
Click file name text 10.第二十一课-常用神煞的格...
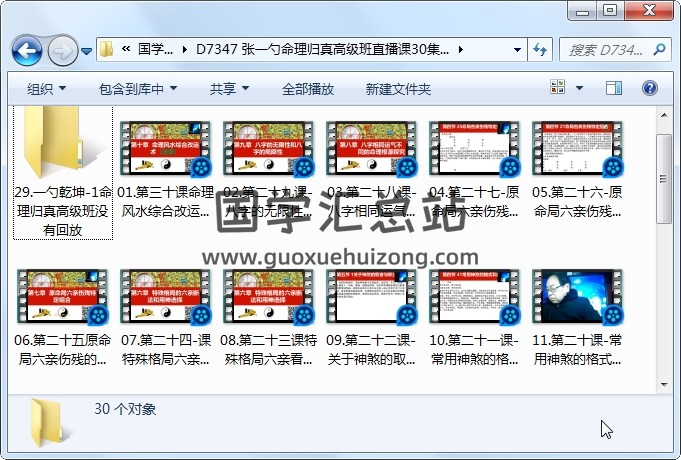(x=474, y=350)
